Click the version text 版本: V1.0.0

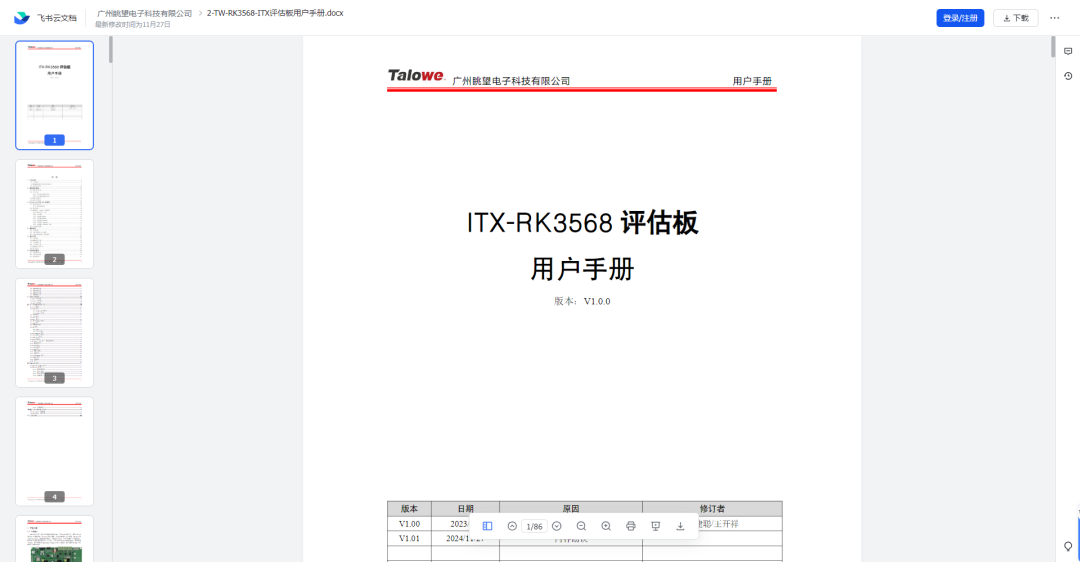pos(582,301)
